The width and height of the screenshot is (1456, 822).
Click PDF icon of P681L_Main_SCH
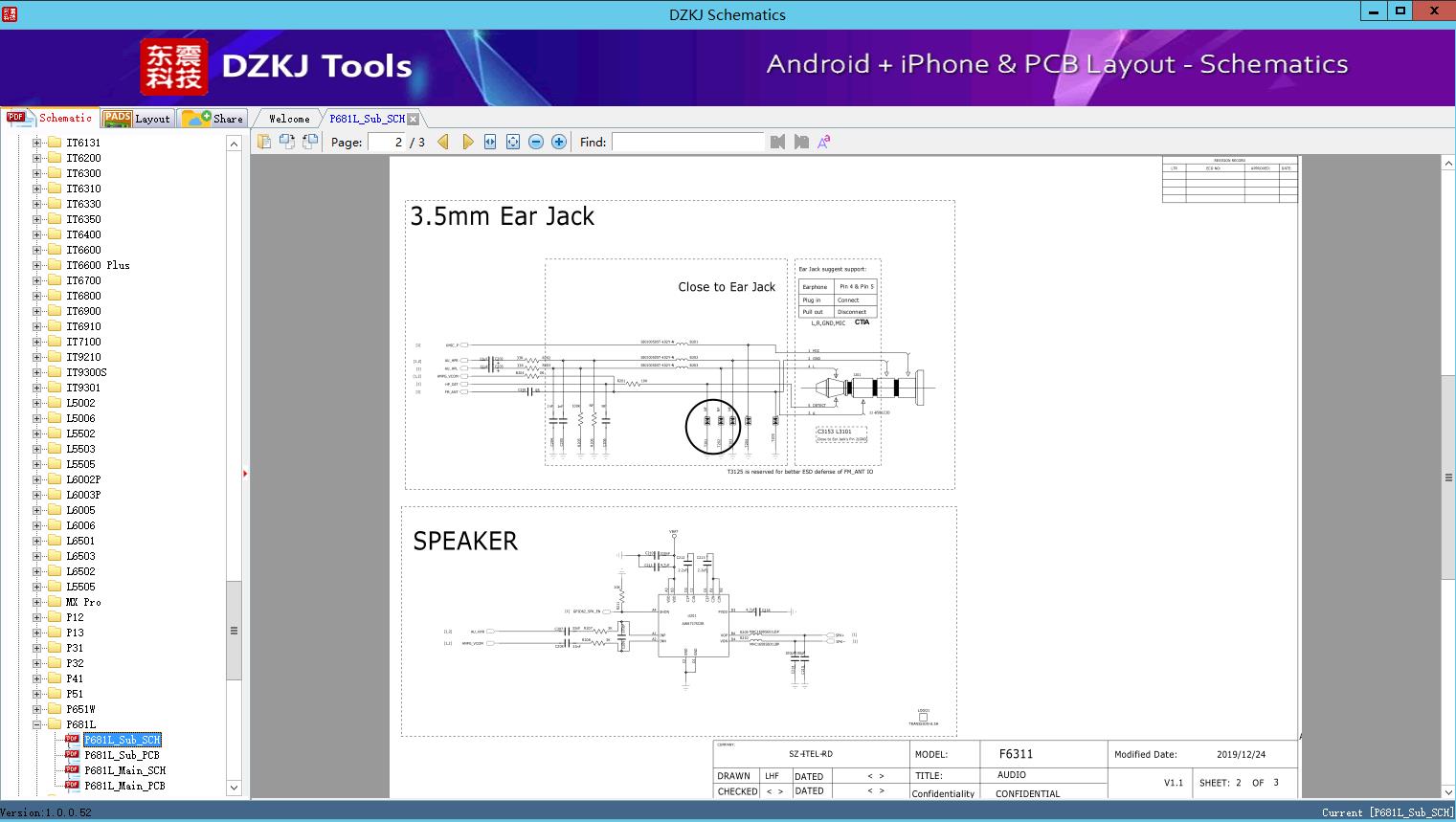click(72, 769)
